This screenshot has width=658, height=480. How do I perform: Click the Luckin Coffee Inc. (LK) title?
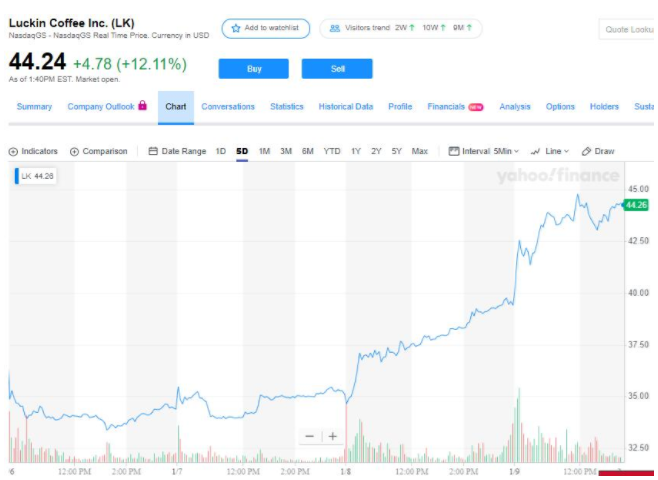(71, 23)
